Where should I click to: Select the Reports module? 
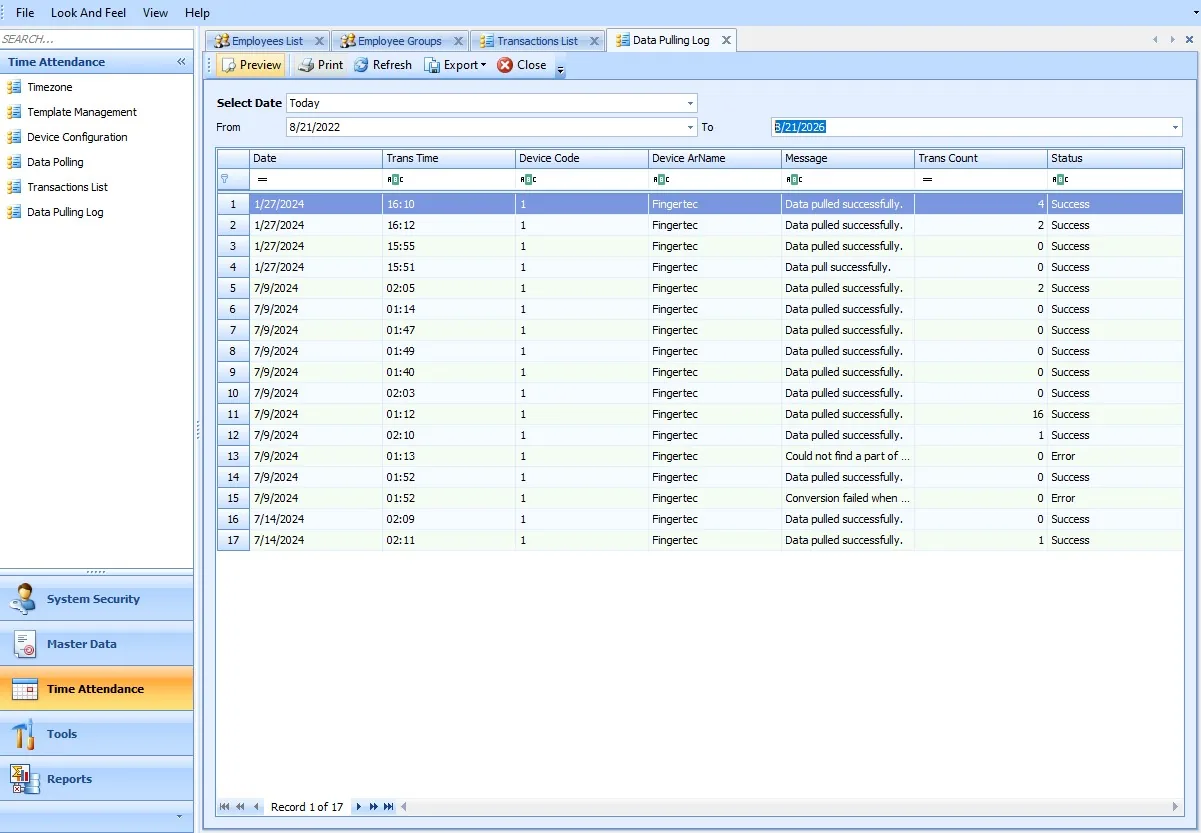[x=97, y=779]
